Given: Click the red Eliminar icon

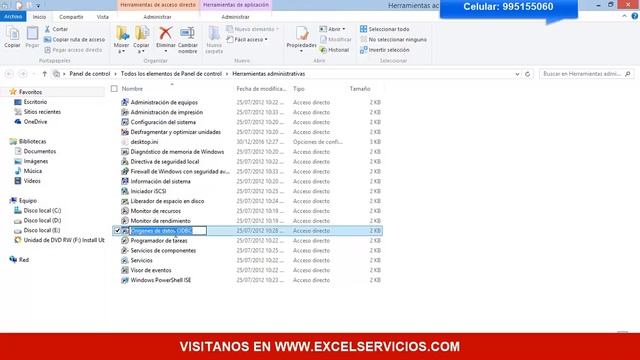Looking at the screenshot, I should point(166,34).
